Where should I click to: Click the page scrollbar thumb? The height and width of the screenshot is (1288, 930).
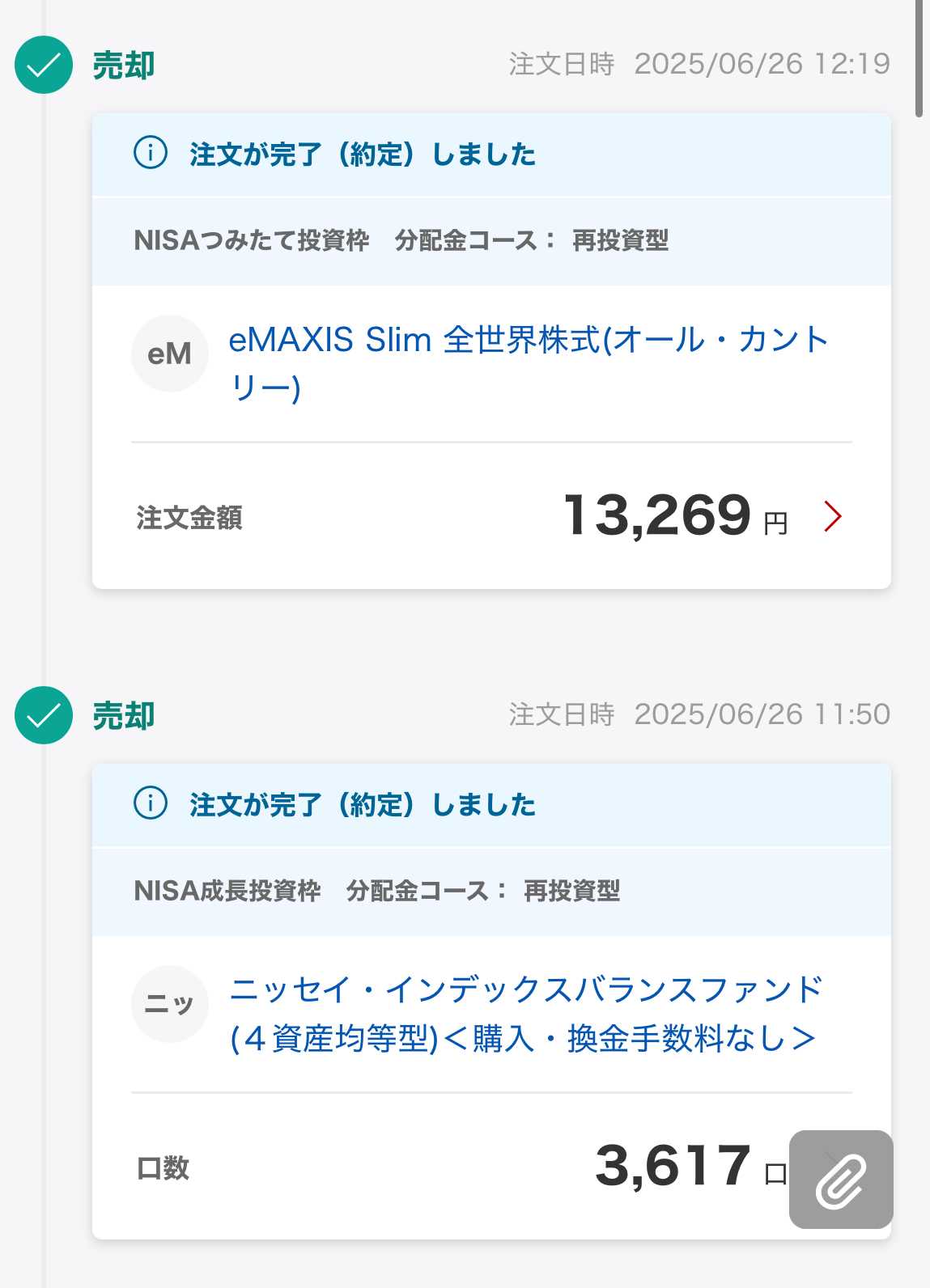[919, 58]
